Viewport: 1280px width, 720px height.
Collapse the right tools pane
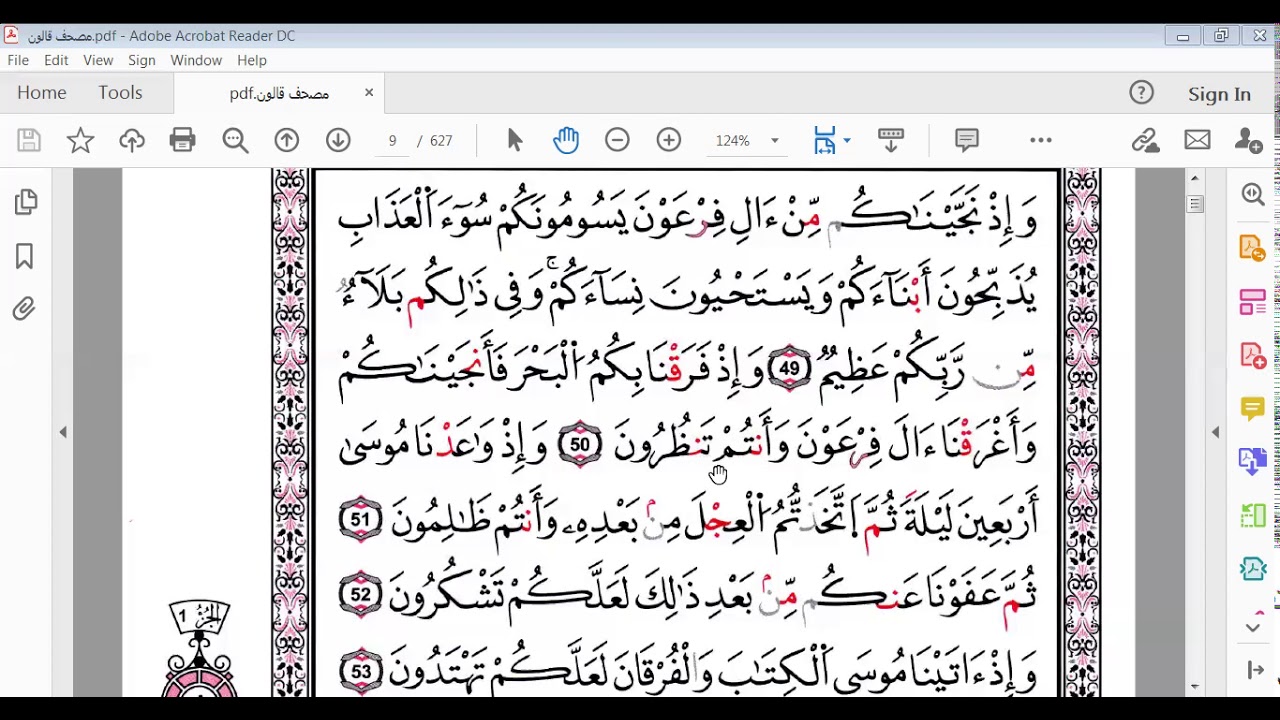pyautogui.click(x=1256, y=670)
